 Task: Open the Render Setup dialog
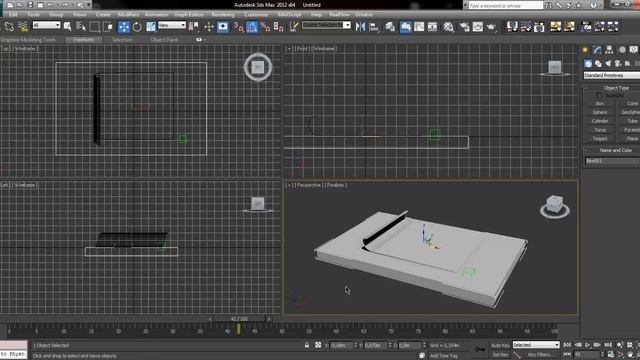(x=464, y=27)
